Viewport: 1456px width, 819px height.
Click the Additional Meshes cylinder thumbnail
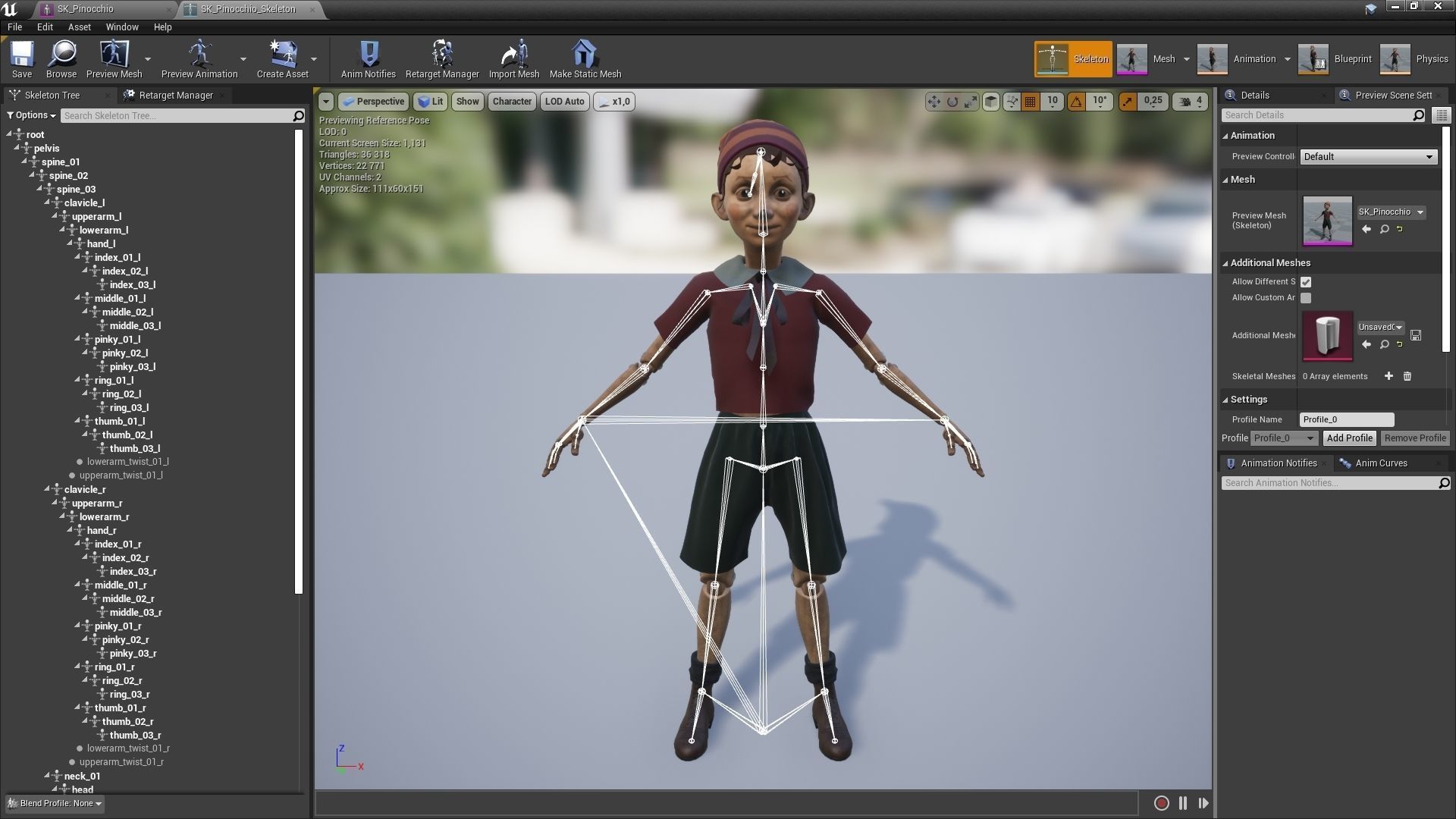click(x=1328, y=335)
